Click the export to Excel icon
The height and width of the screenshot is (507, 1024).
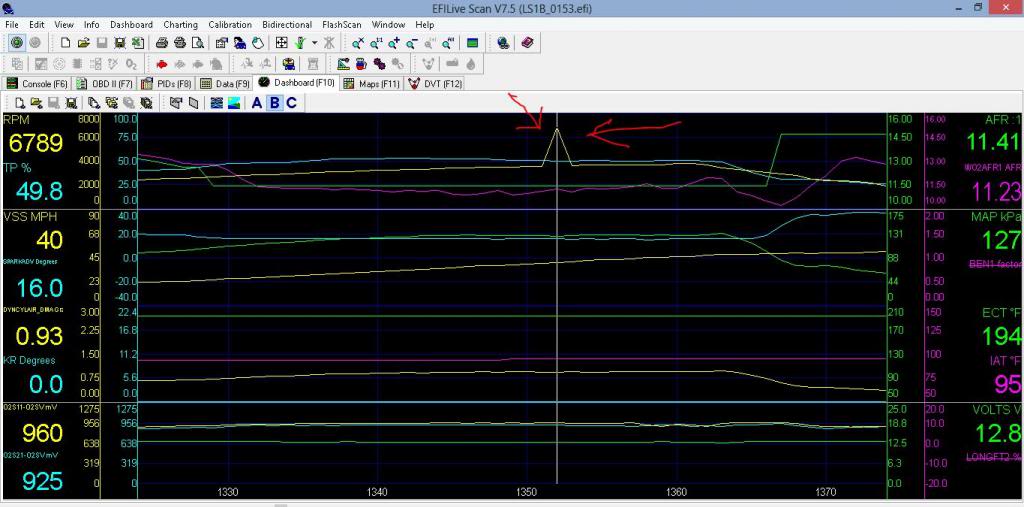click(138, 42)
